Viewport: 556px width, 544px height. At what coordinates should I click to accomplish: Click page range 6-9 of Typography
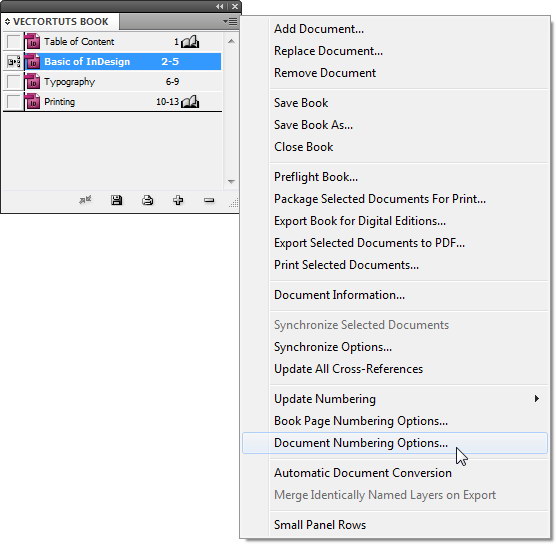click(172, 82)
